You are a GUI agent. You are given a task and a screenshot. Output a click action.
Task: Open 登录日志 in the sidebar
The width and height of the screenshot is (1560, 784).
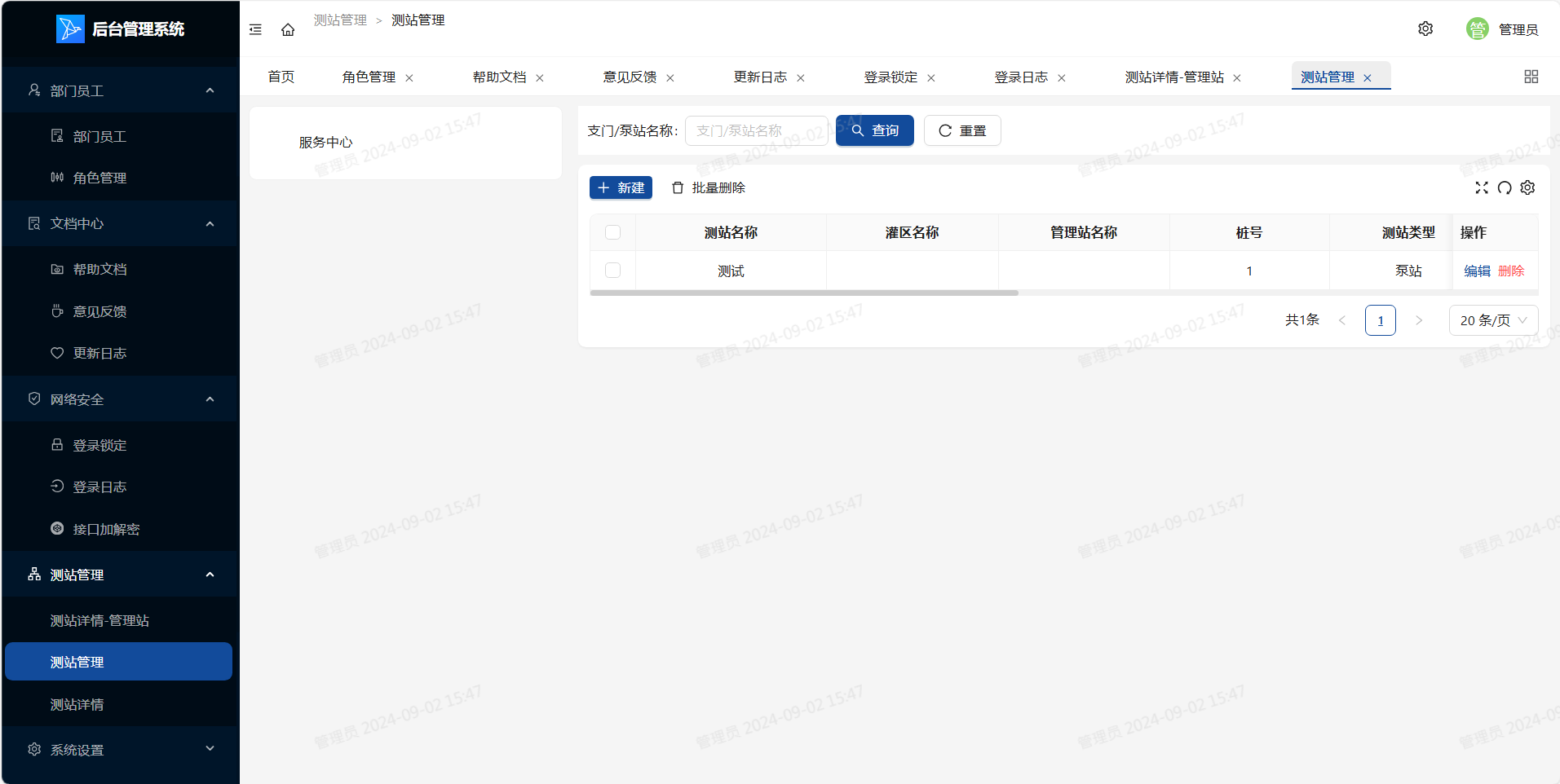click(119, 487)
